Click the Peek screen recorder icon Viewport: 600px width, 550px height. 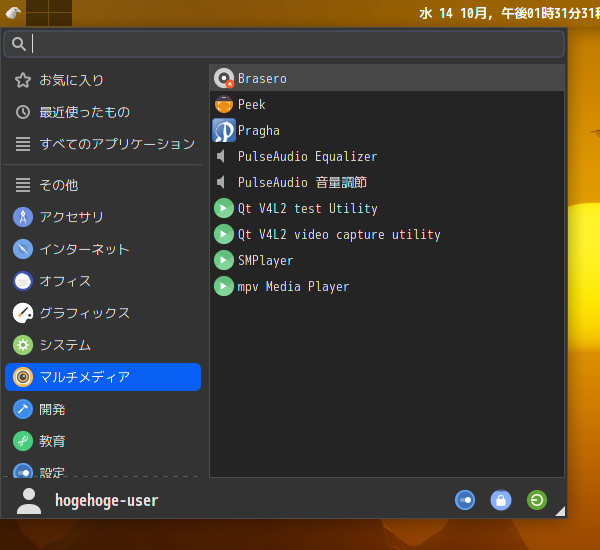click(224, 104)
